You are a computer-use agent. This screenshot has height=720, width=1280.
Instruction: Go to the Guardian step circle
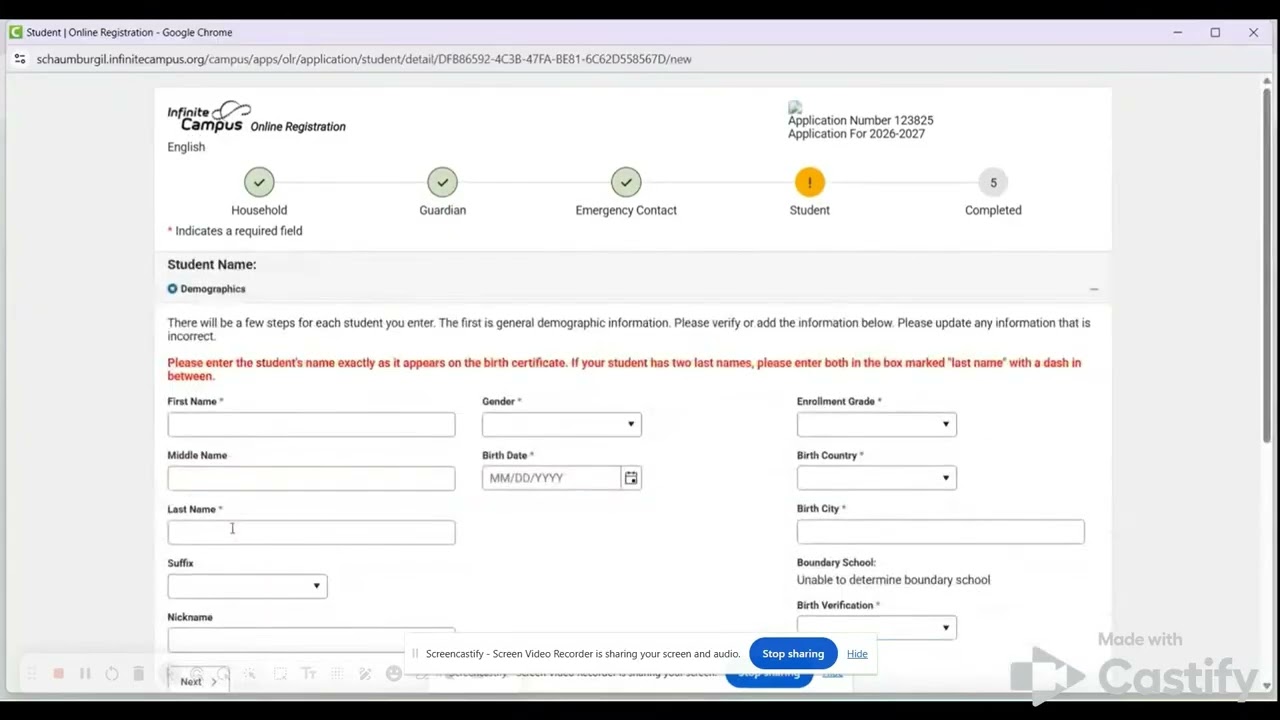442,182
